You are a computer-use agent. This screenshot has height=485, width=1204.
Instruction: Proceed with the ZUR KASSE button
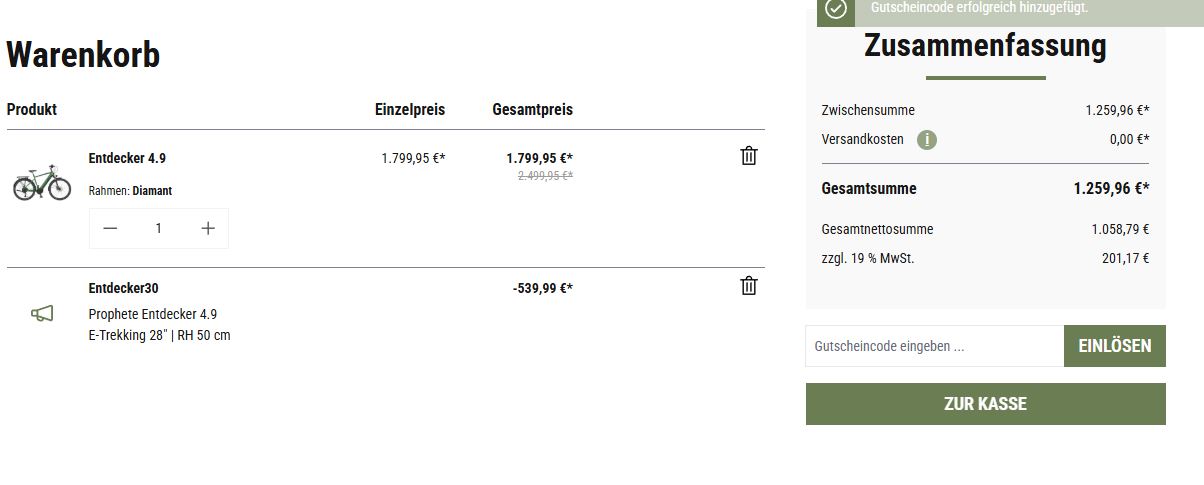(985, 404)
